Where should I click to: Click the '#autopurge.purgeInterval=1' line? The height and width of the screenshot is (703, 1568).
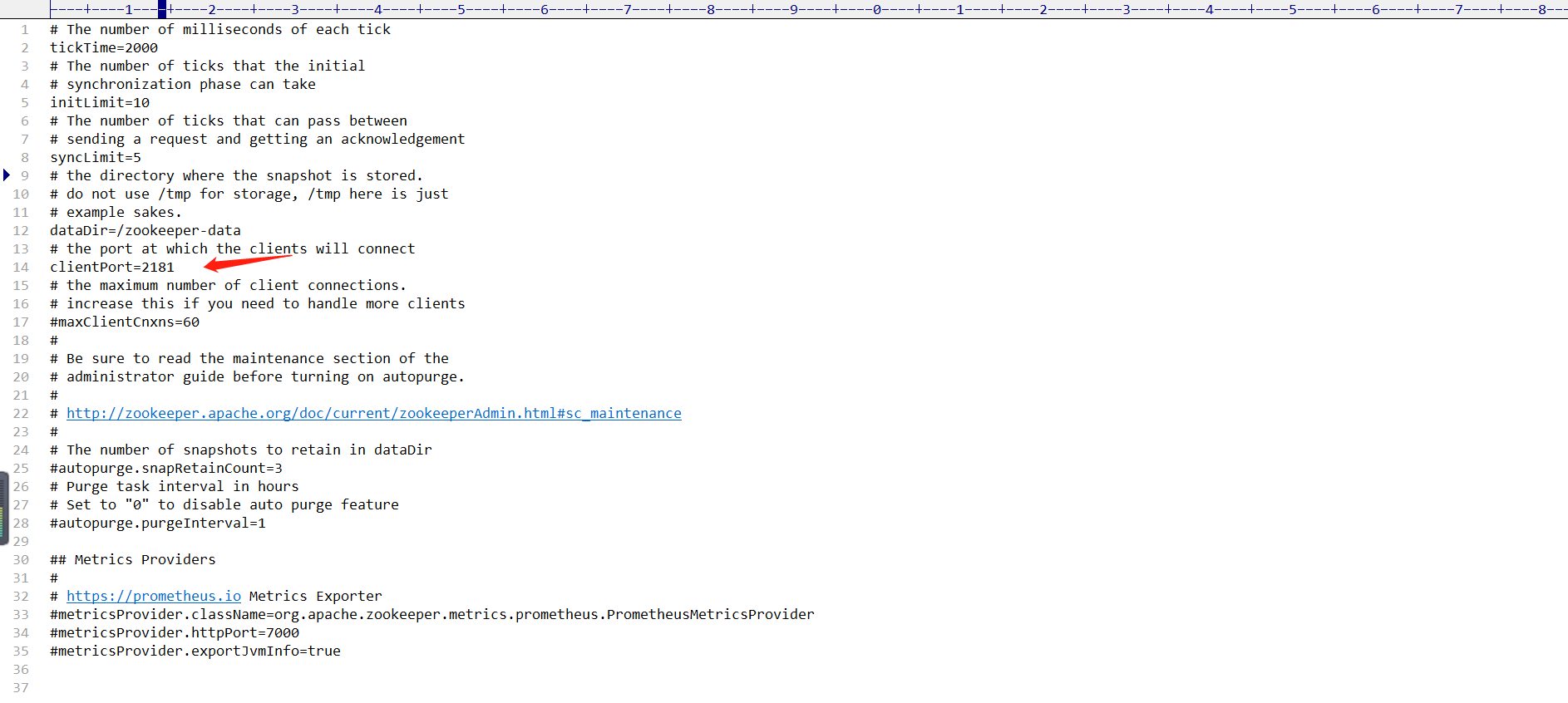coord(158,523)
